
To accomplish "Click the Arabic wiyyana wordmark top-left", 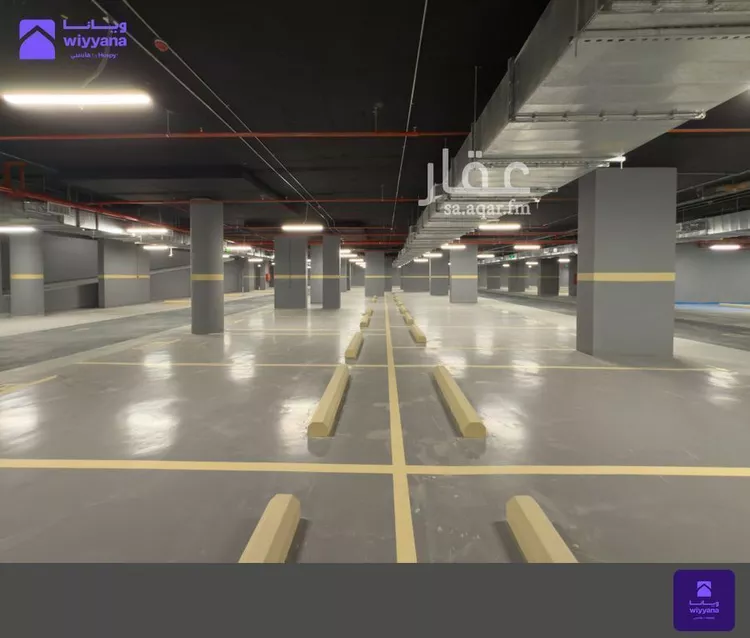I will (95, 26).
